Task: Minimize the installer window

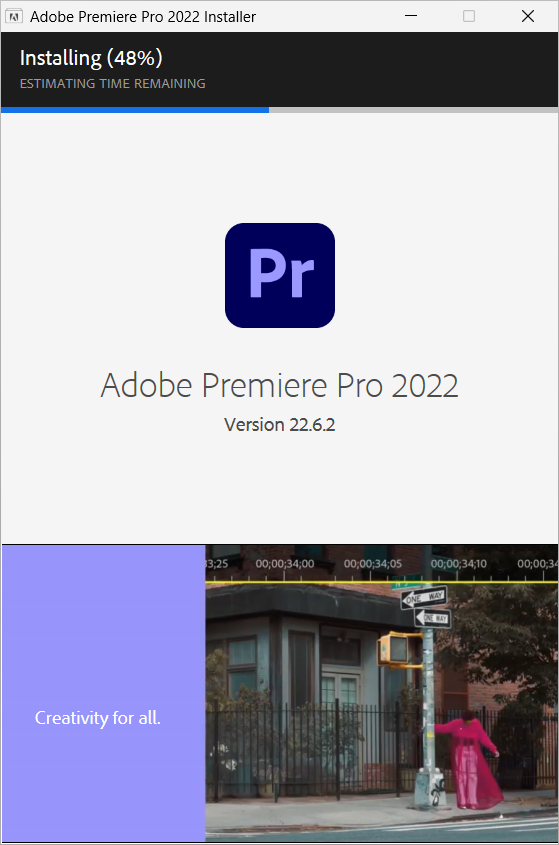Action: click(411, 16)
